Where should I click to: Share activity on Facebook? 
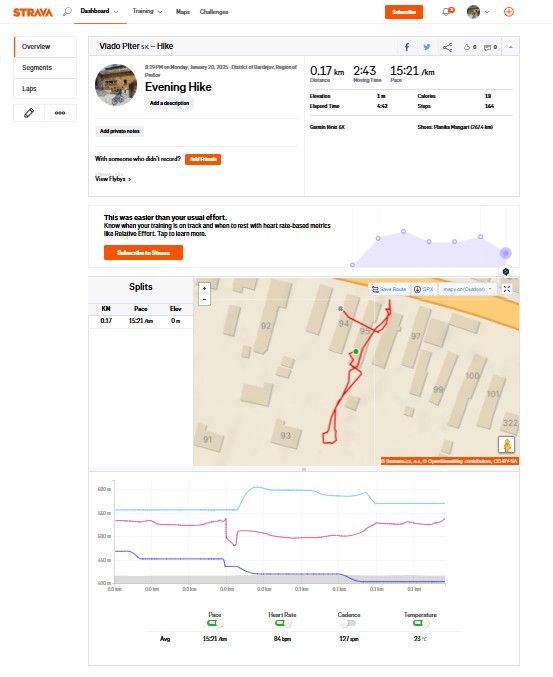coord(407,47)
